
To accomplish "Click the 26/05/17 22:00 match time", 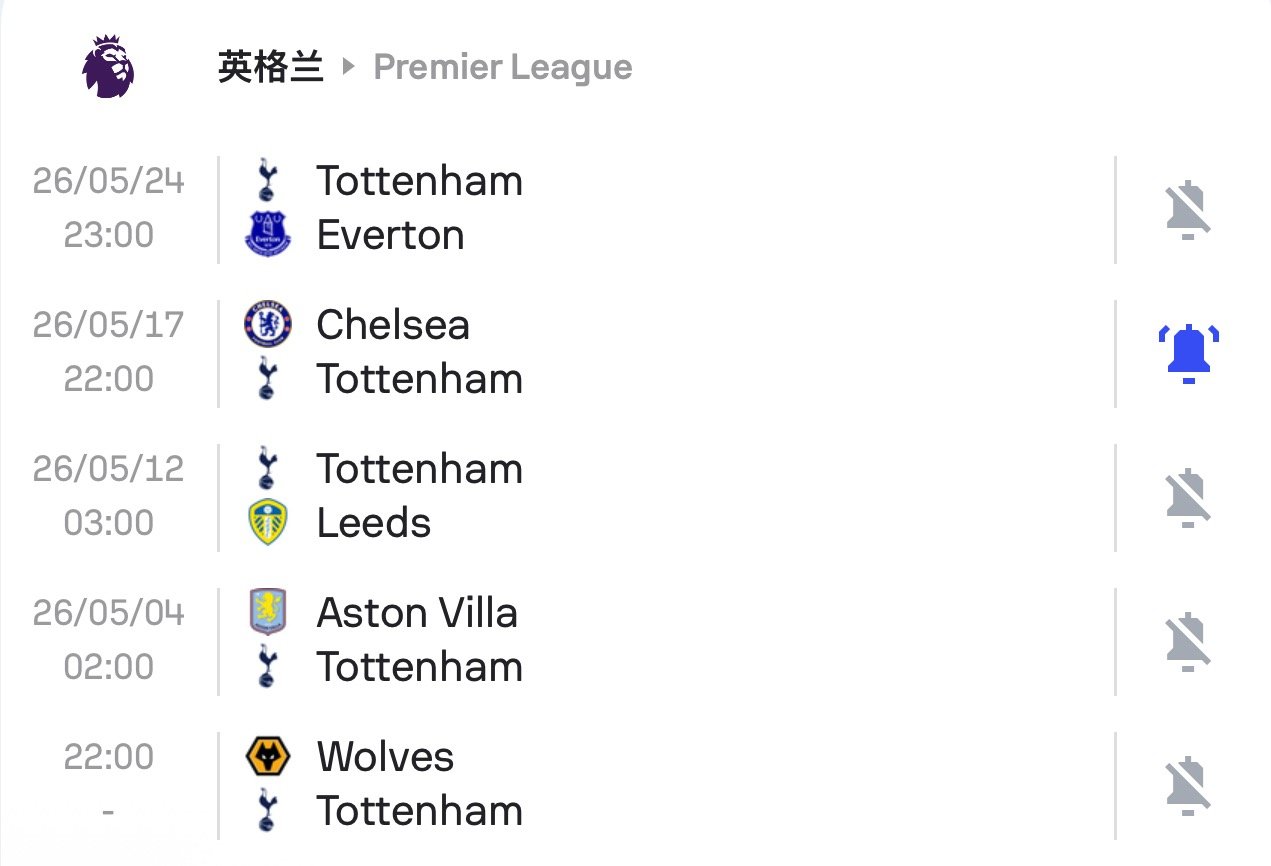I will click(x=108, y=352).
